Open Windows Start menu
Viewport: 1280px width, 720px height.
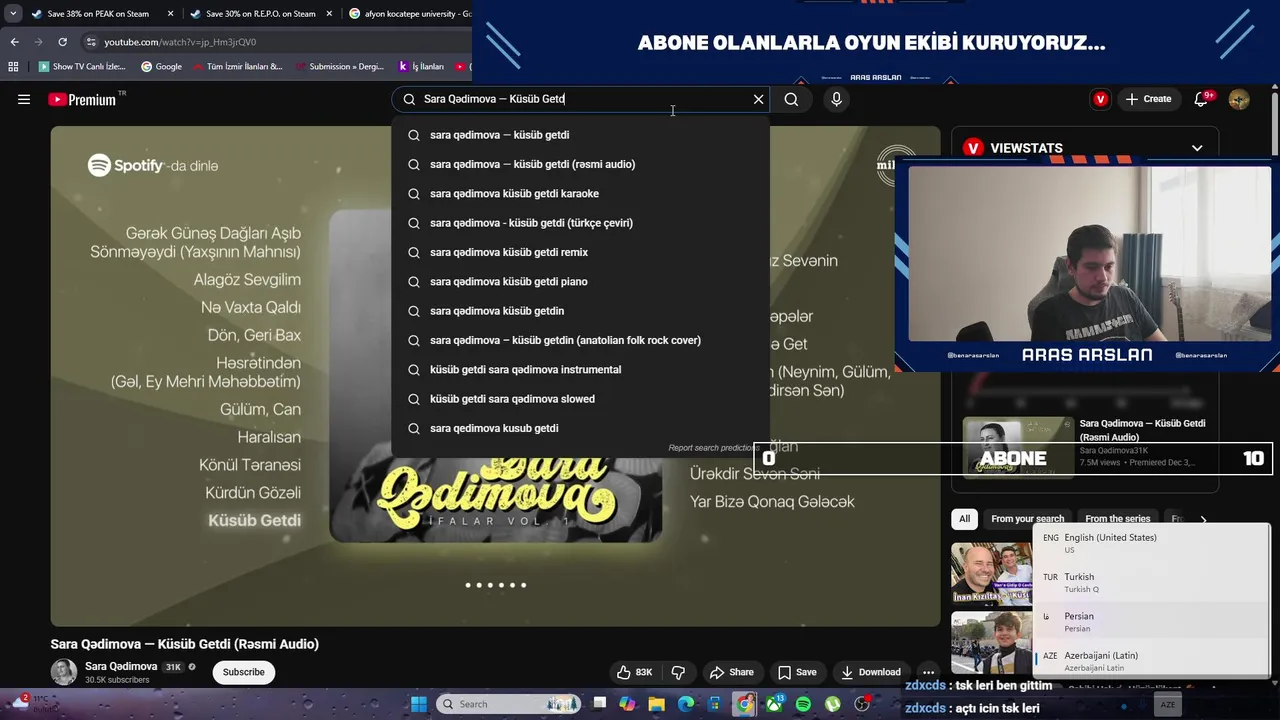(418, 704)
